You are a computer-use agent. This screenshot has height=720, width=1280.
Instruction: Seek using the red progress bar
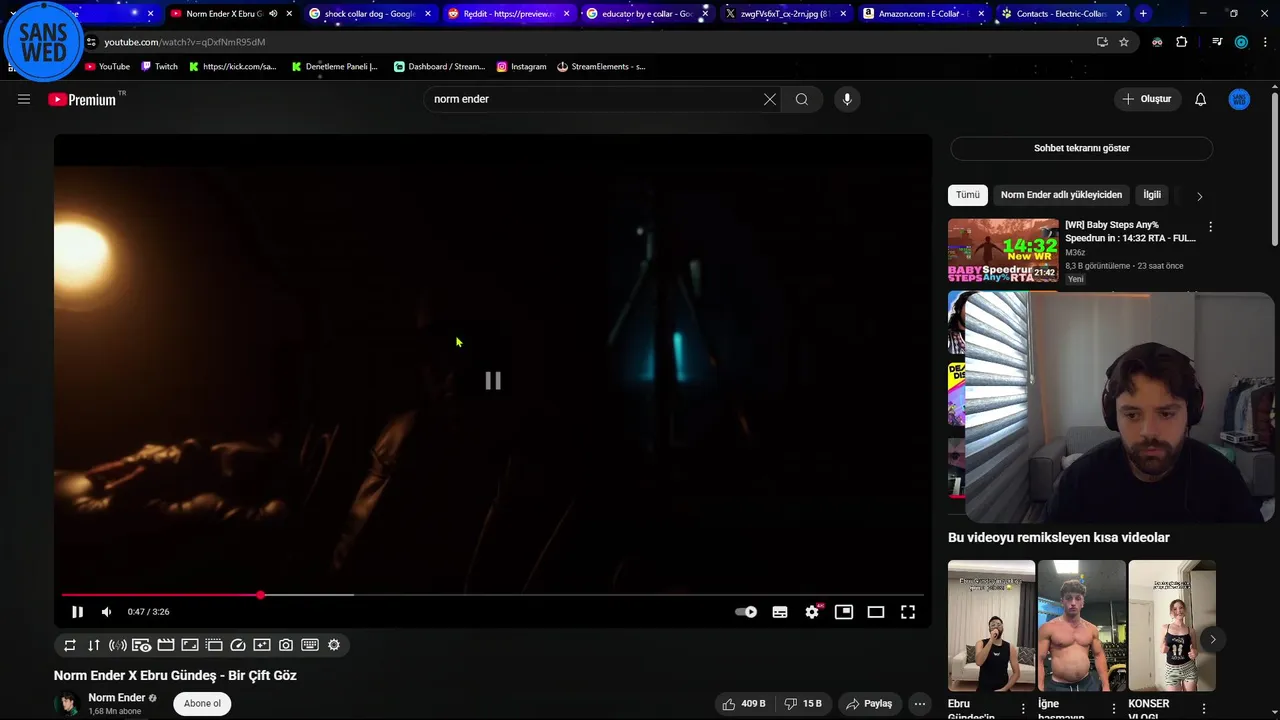point(492,595)
